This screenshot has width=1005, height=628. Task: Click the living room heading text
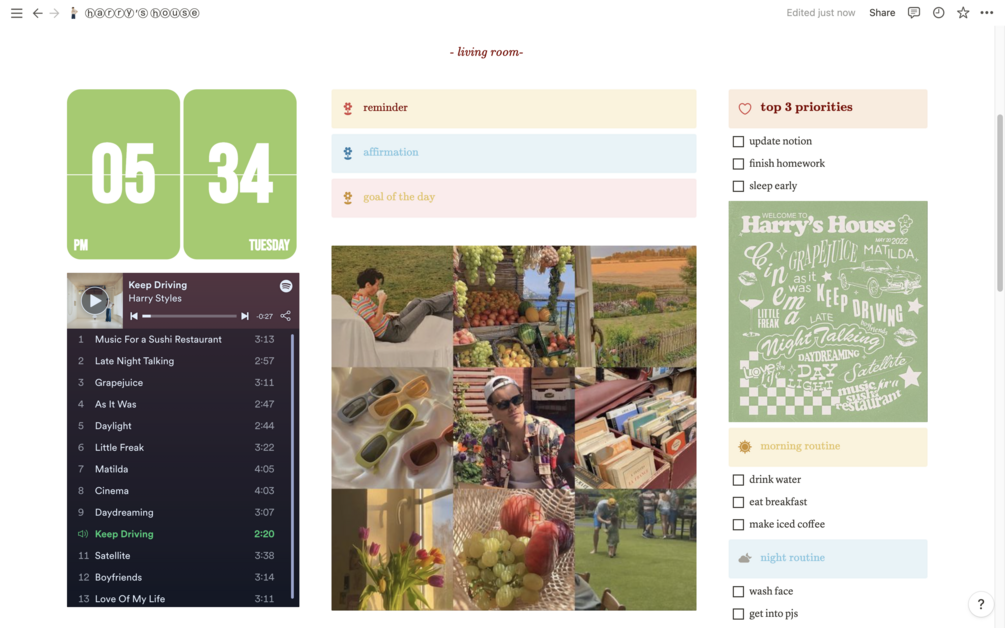tap(486, 52)
